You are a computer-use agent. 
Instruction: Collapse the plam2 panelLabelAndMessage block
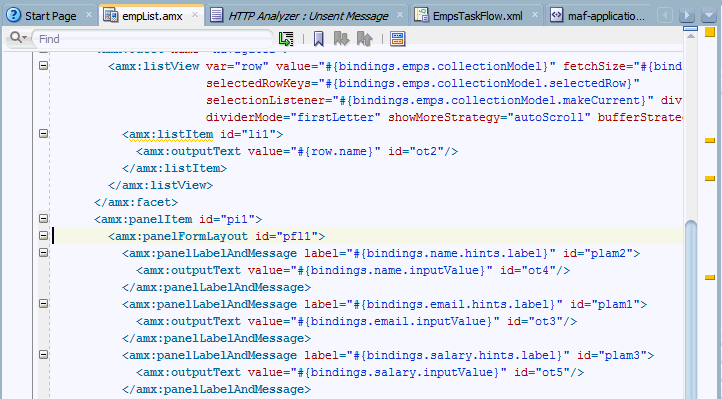(x=43, y=253)
